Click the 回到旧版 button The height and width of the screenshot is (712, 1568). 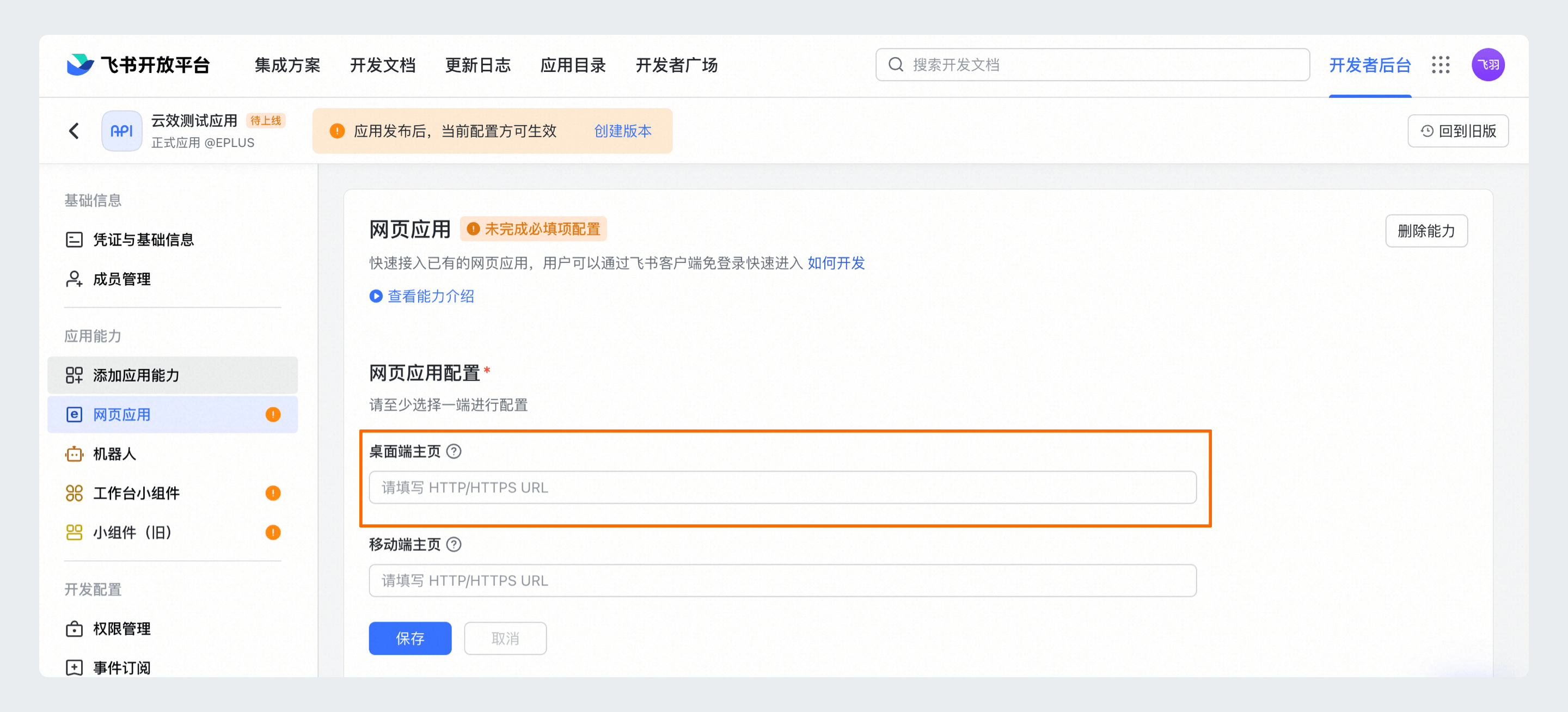[x=1459, y=131]
